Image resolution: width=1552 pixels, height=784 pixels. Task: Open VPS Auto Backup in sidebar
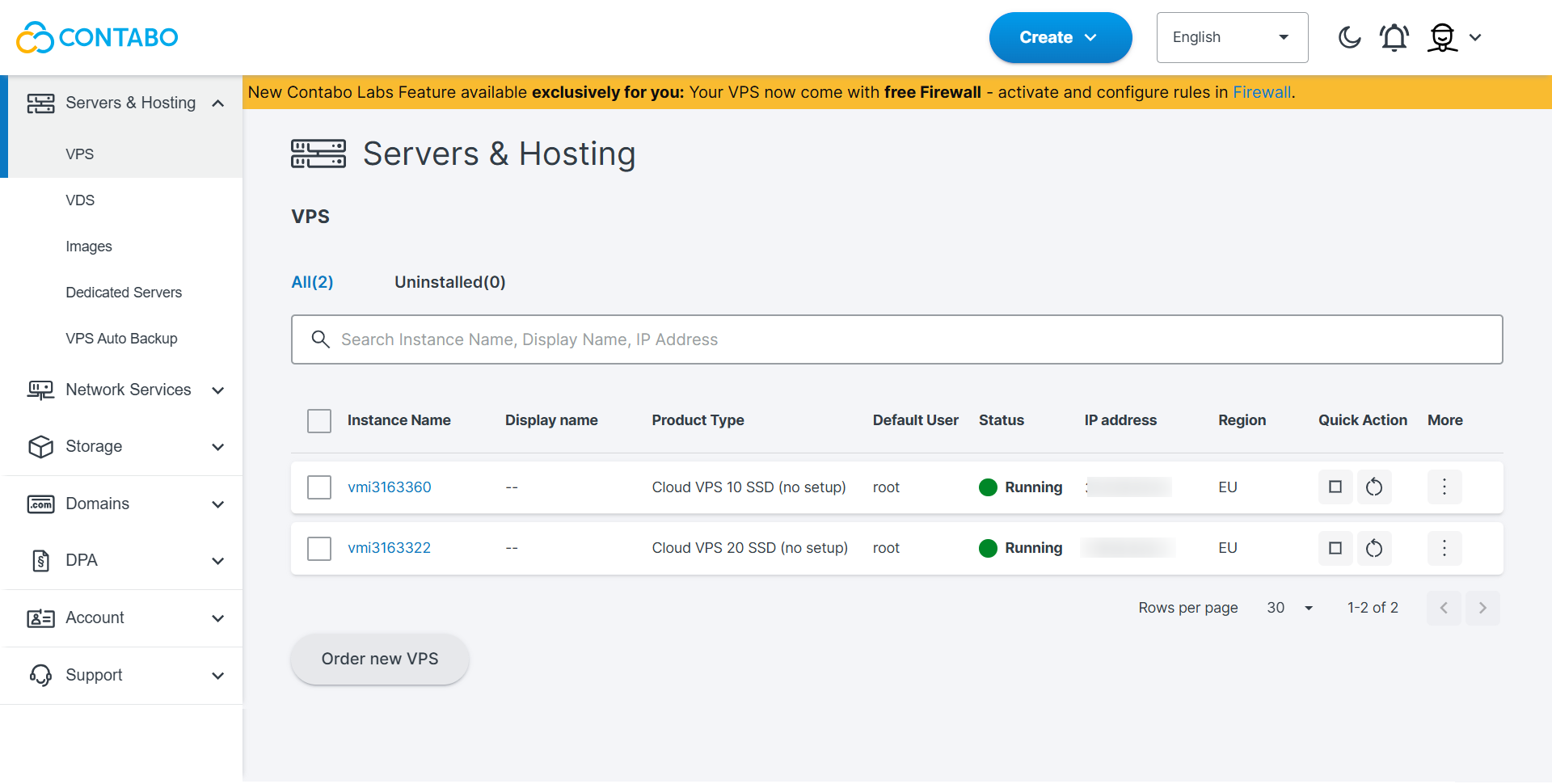coord(121,339)
